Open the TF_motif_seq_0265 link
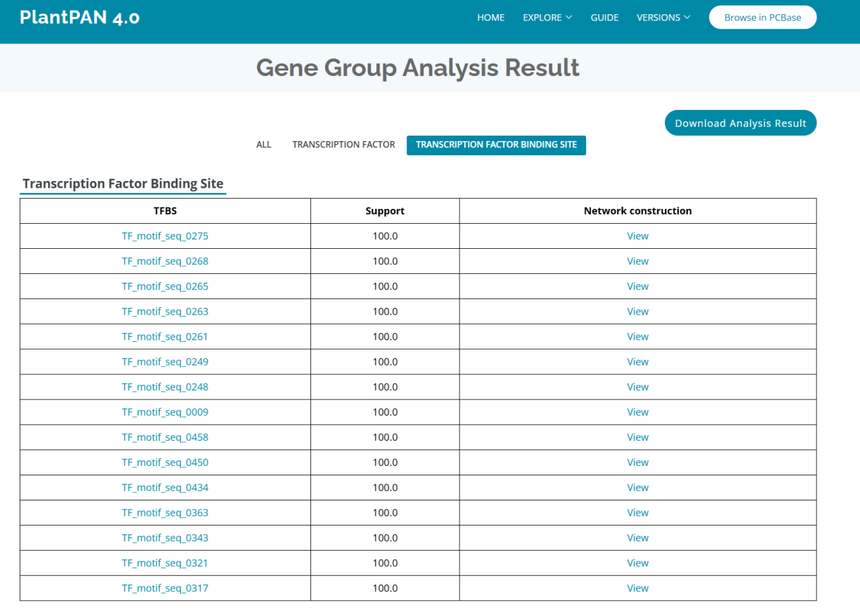860x613 pixels. coord(165,287)
